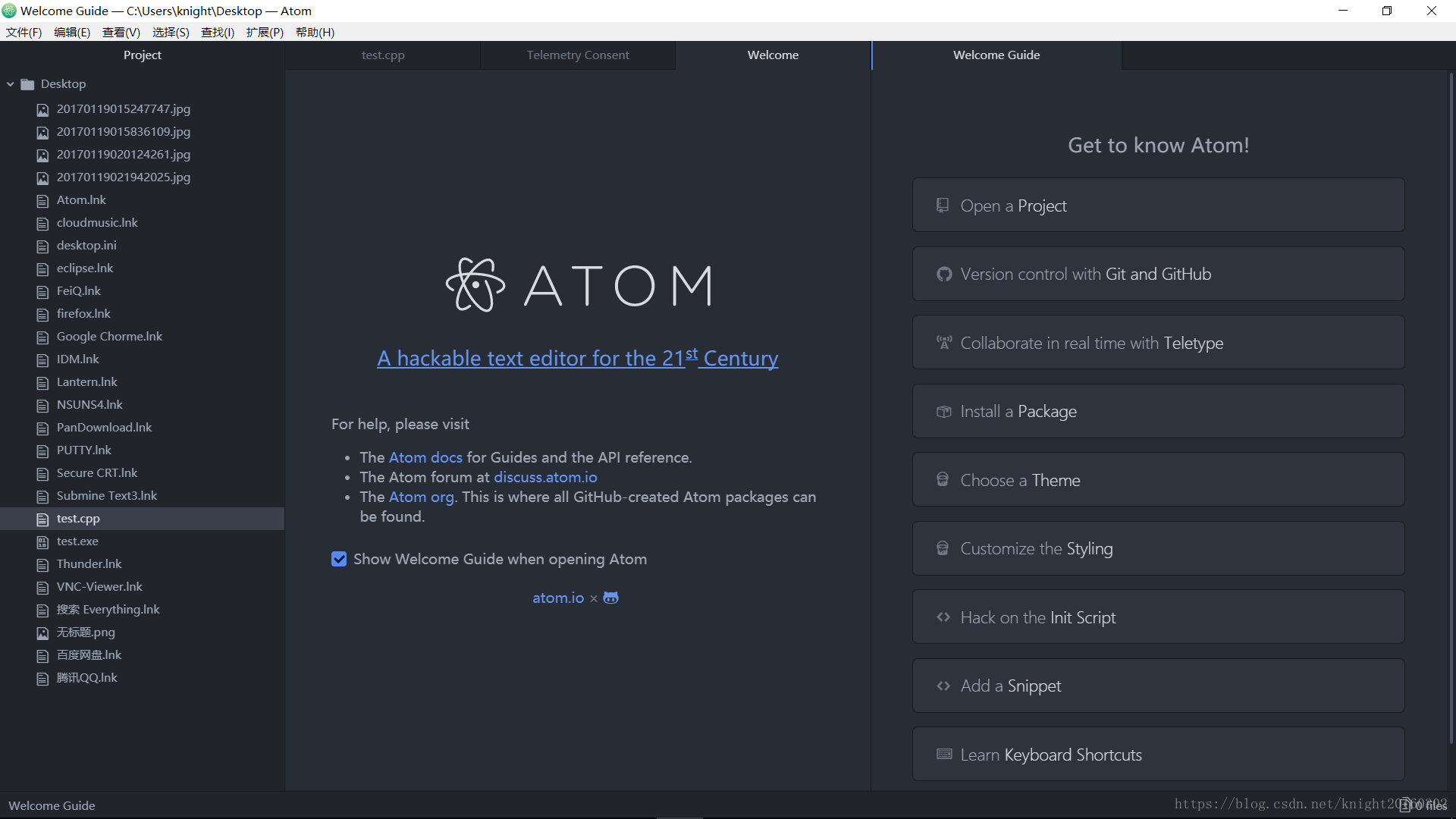Select the Welcome Guide tab
The height and width of the screenshot is (819, 1456).
tap(996, 55)
